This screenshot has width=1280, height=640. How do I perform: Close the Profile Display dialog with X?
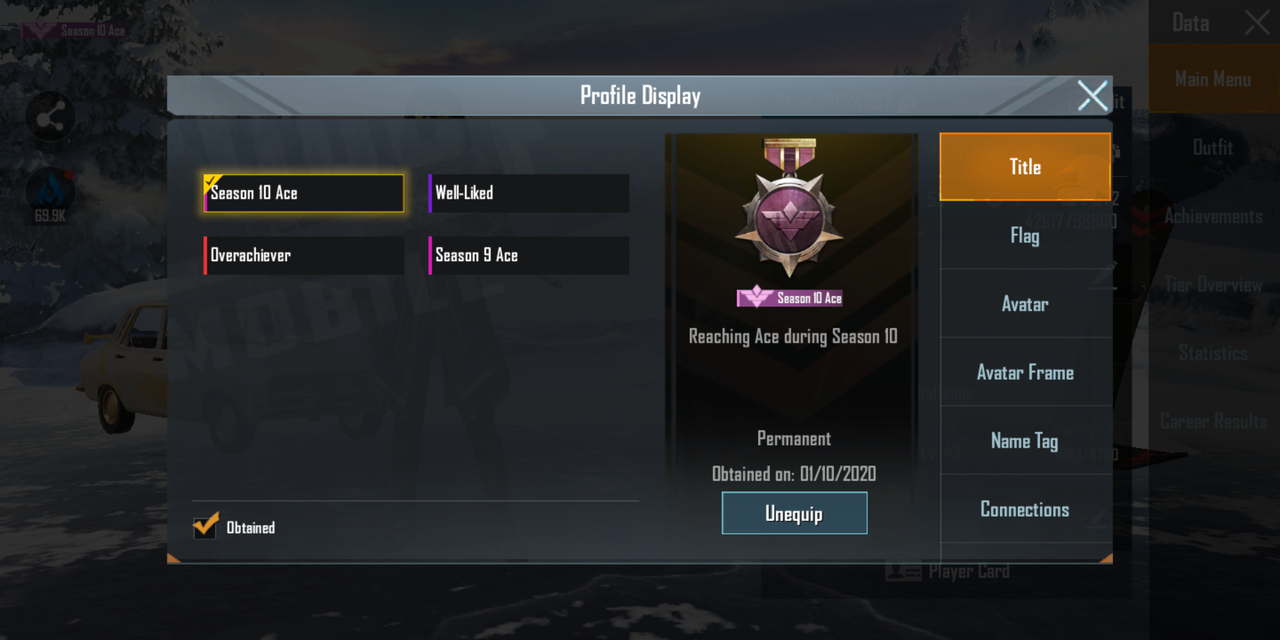coord(1092,96)
